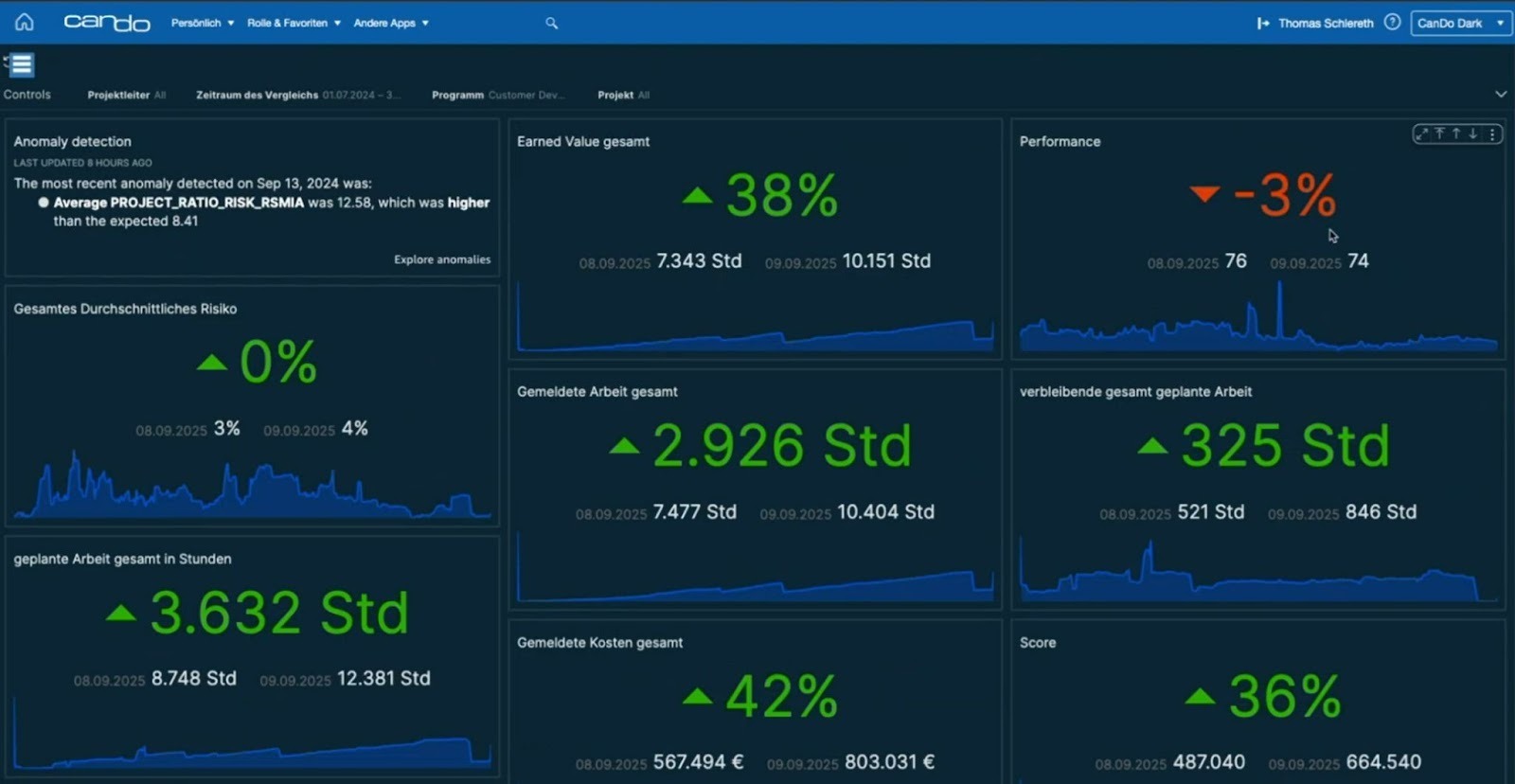1515x784 pixels.
Task: Click the Thomas Schlereth user name
Action: coord(1325,23)
